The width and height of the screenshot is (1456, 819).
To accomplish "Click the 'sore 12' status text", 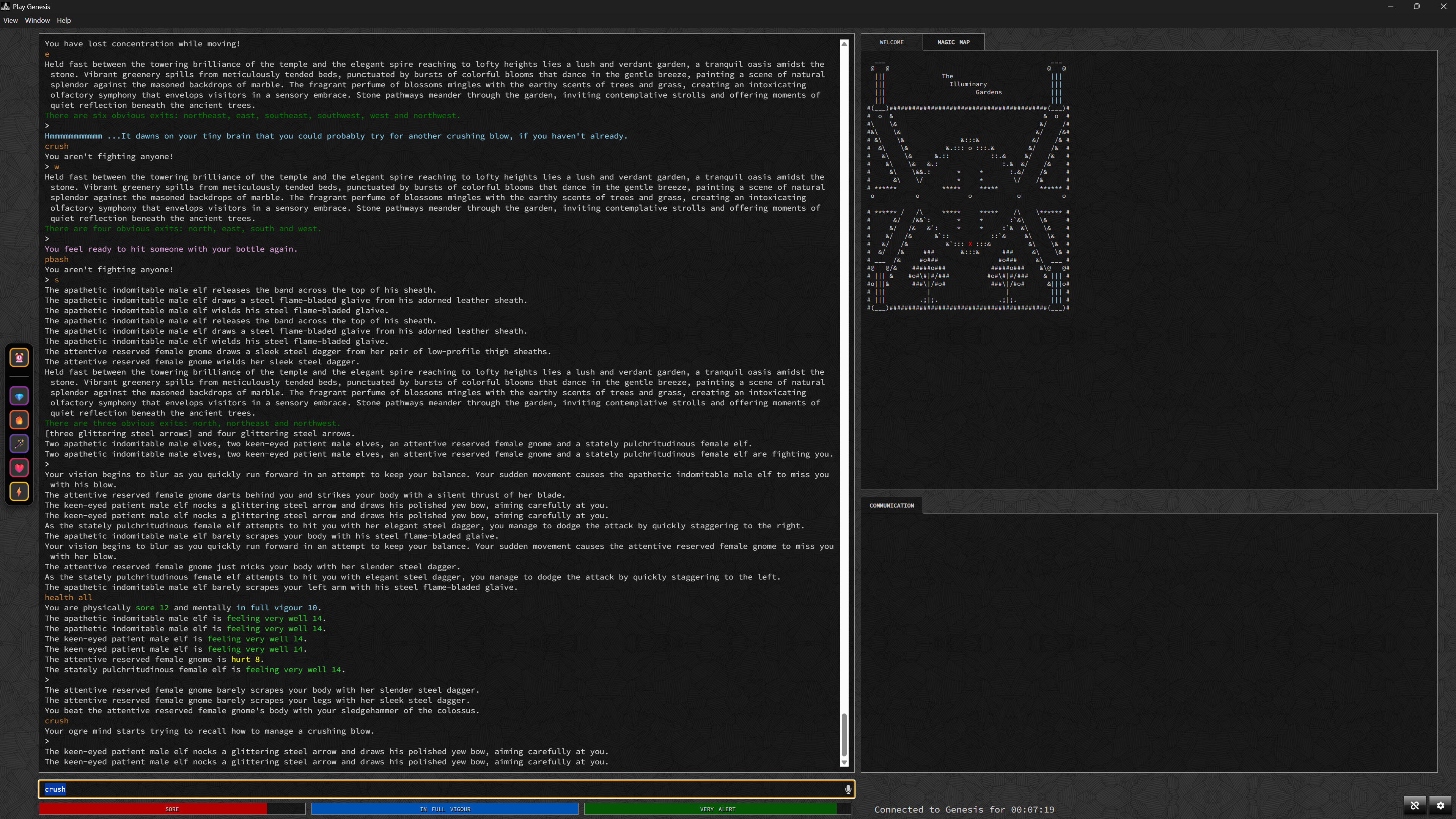I will [x=152, y=608].
